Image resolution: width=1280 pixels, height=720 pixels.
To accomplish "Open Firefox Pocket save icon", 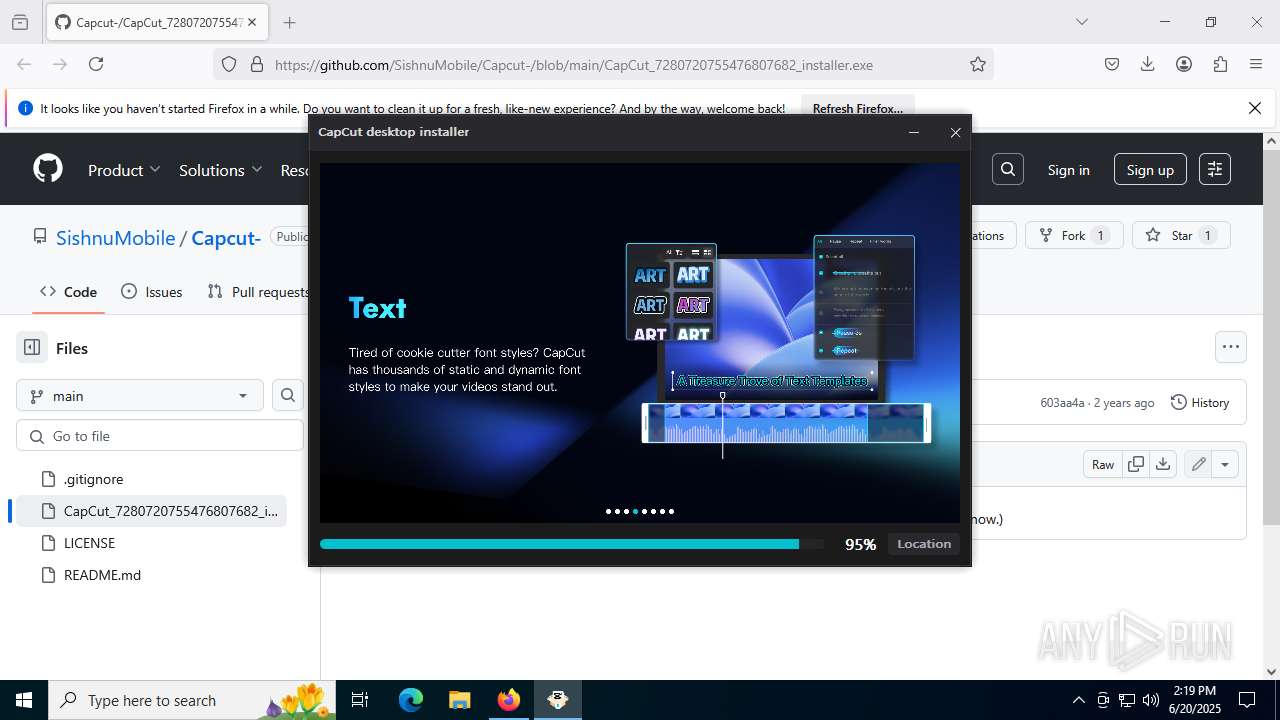I will tap(1112, 64).
